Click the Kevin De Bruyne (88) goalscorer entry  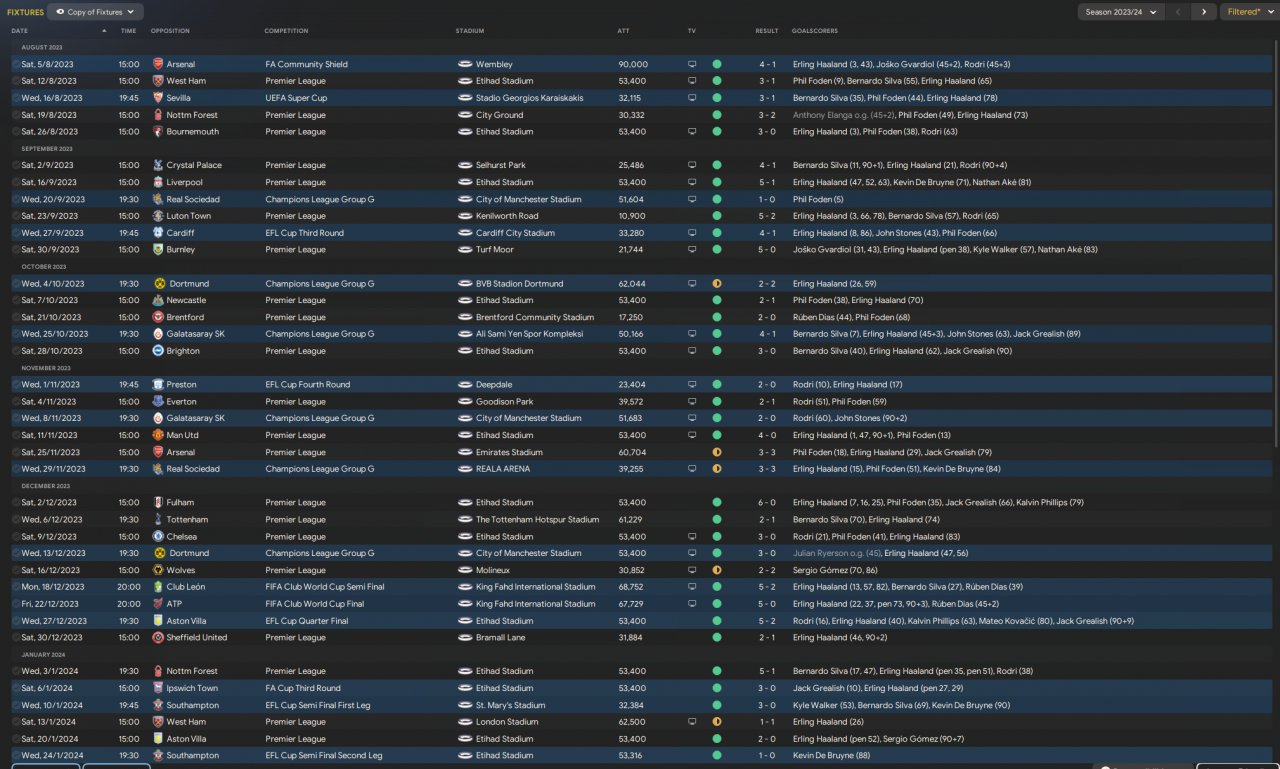[x=831, y=756]
